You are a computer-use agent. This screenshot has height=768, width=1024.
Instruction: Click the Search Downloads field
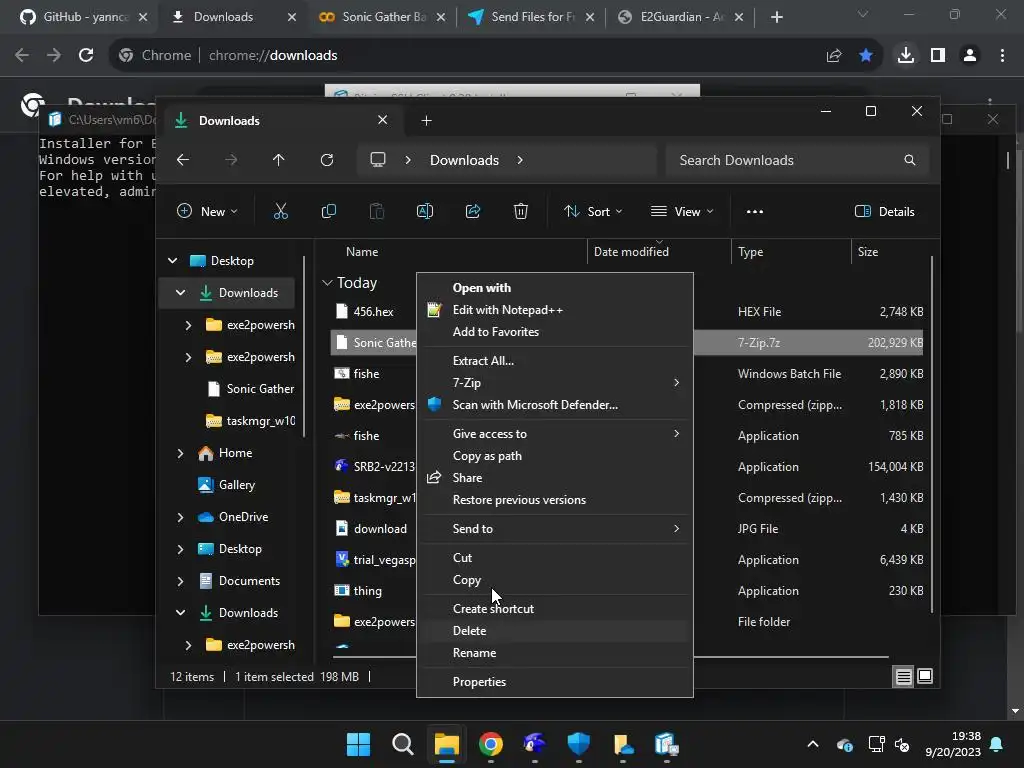(785, 160)
